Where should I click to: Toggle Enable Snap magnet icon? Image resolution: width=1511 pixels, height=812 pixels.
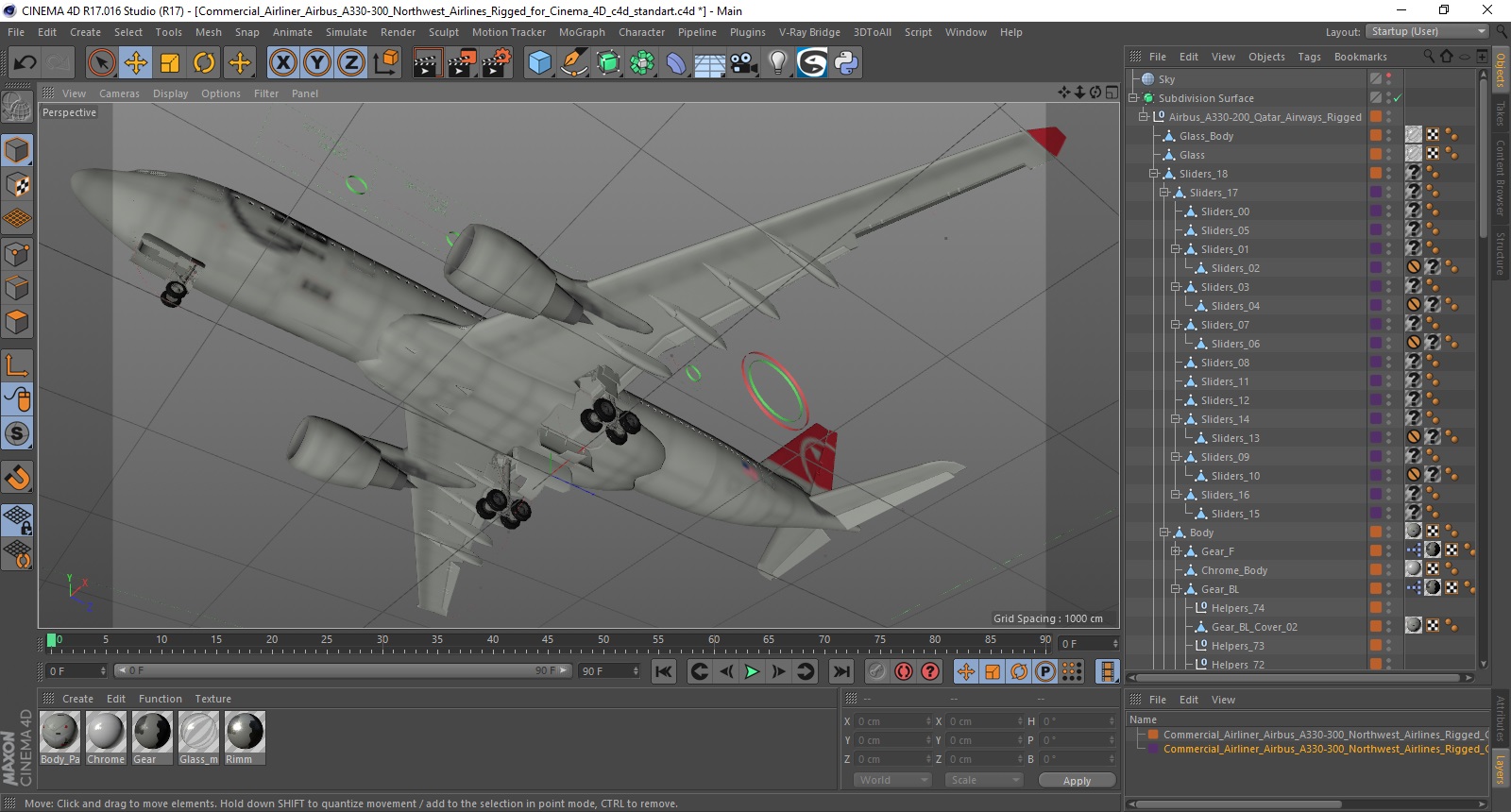(x=17, y=478)
